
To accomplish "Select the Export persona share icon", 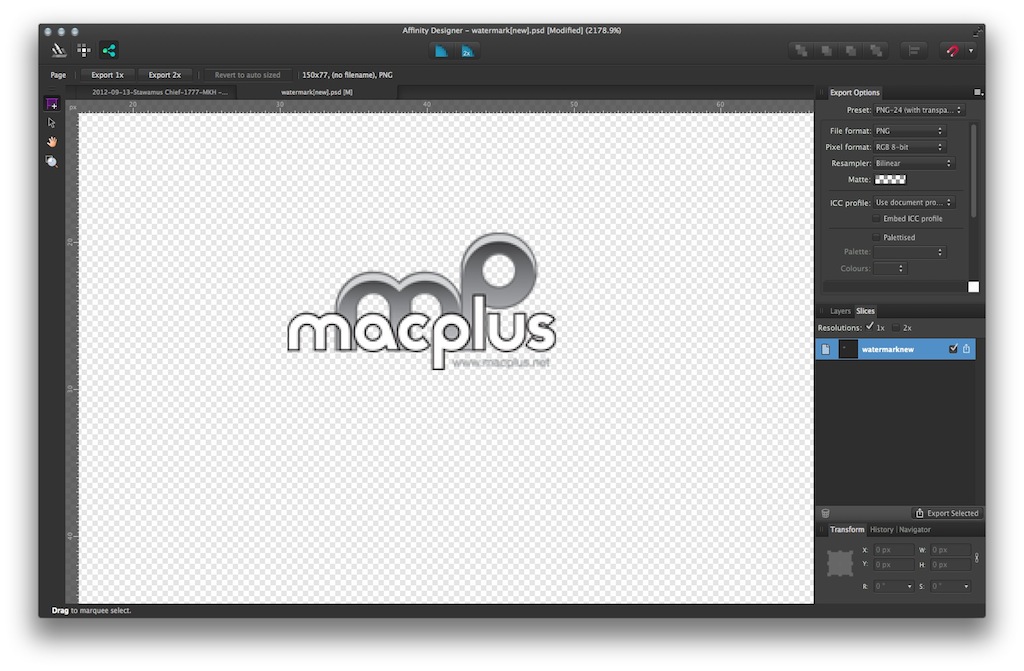I will 108,50.
